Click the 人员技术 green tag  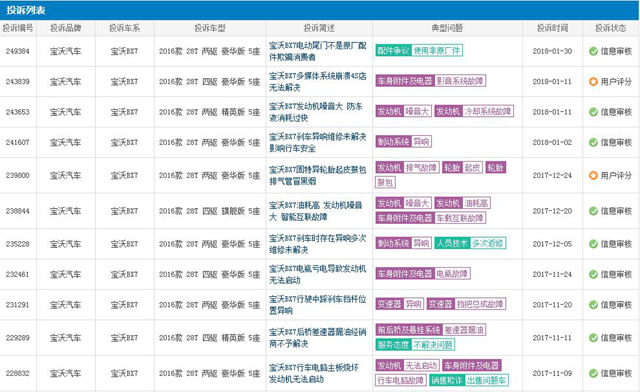(x=452, y=243)
